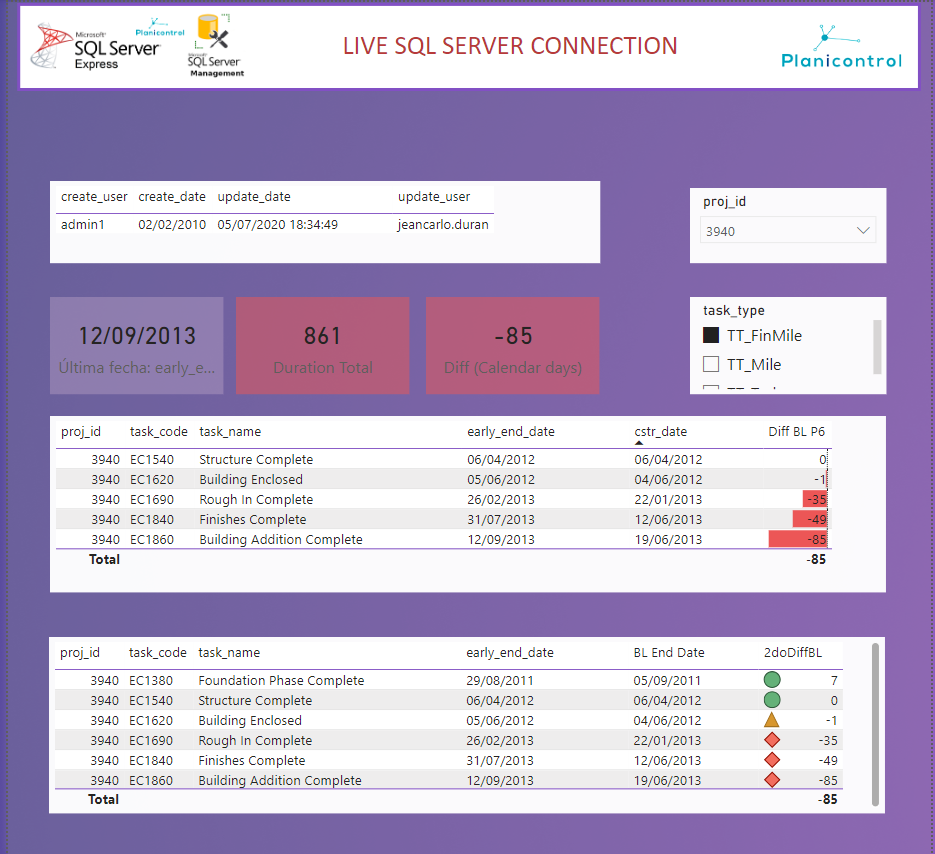
Task: Click the sort arrow under cstr_date header
Action: 639,443
